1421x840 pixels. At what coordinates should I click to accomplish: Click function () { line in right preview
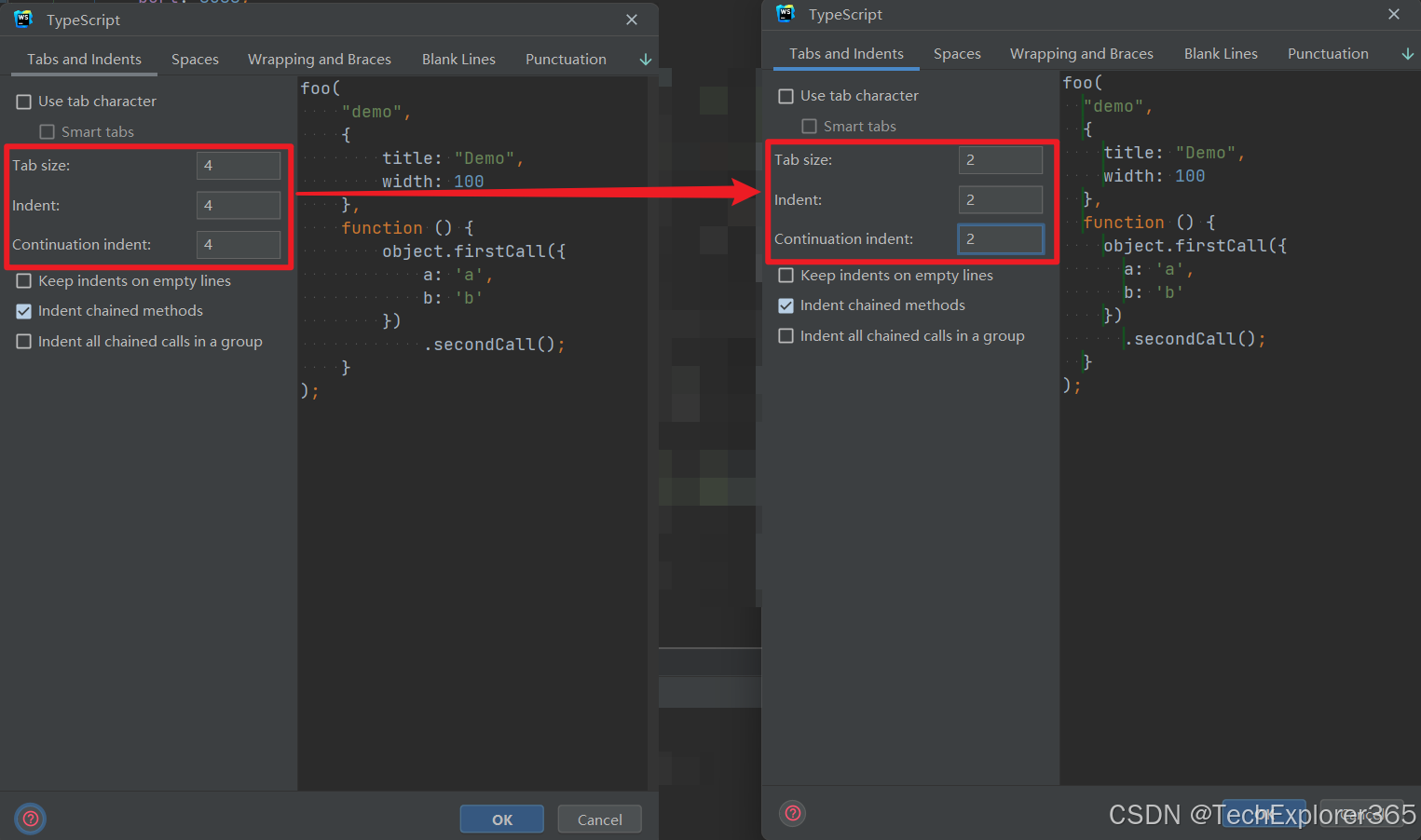1149,223
